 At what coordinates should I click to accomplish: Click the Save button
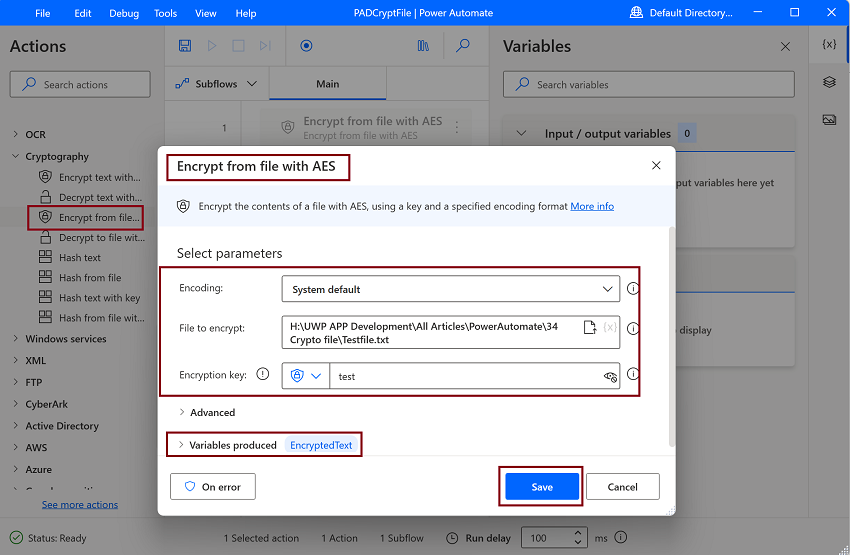coord(541,487)
